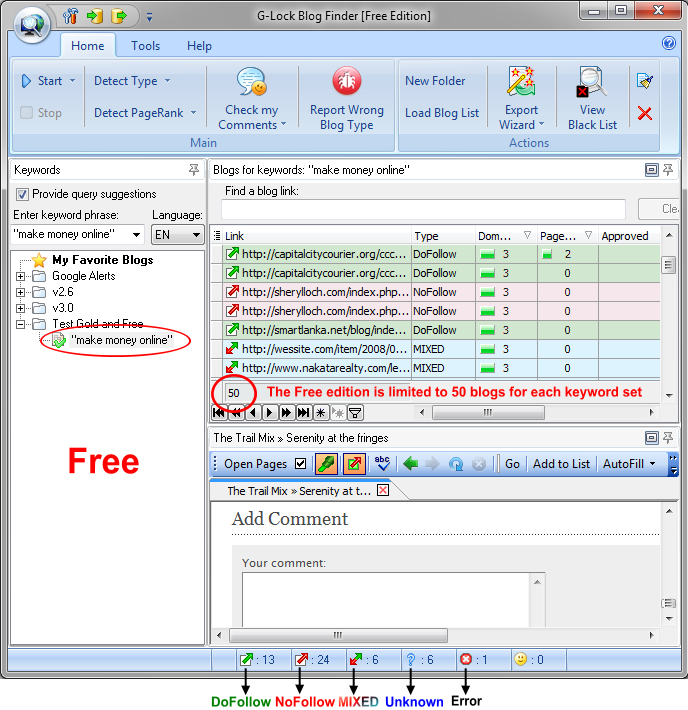Go to next record in blog list navigator
The image size is (688, 710).
269,413
